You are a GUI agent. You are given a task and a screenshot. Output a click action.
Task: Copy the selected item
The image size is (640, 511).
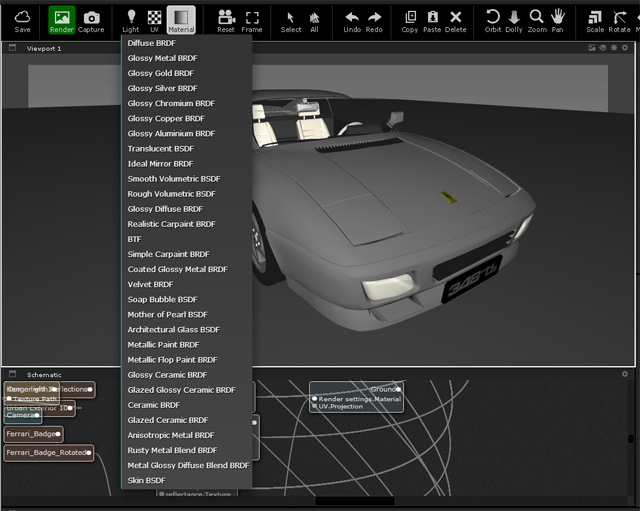click(410, 21)
